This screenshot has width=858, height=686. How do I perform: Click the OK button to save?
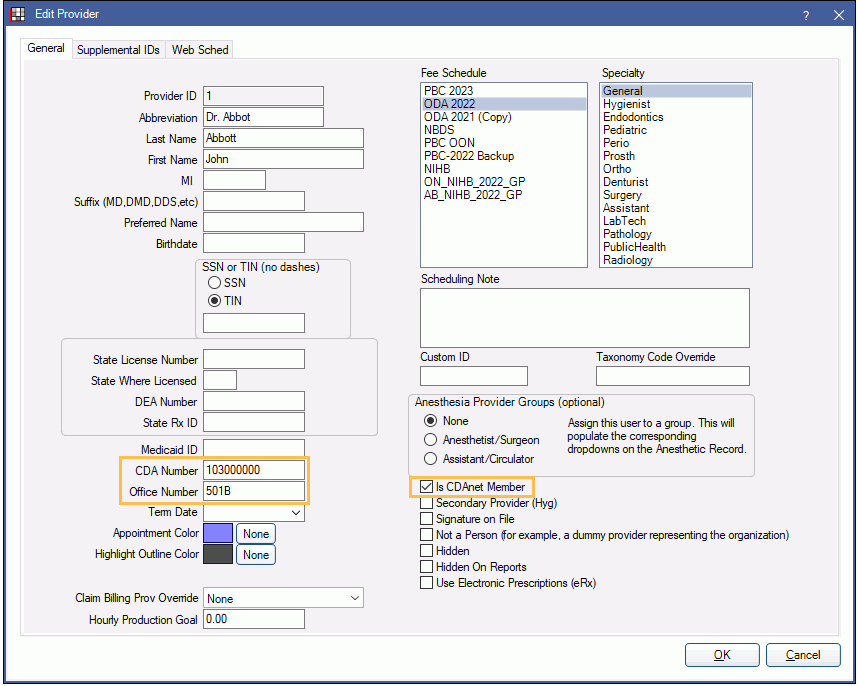tap(722, 655)
